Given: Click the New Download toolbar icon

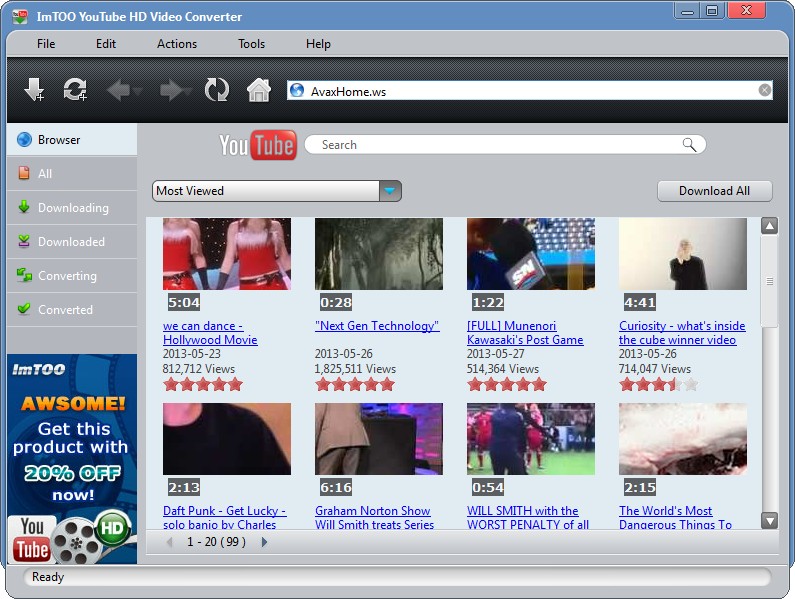Looking at the screenshot, I should (34, 90).
